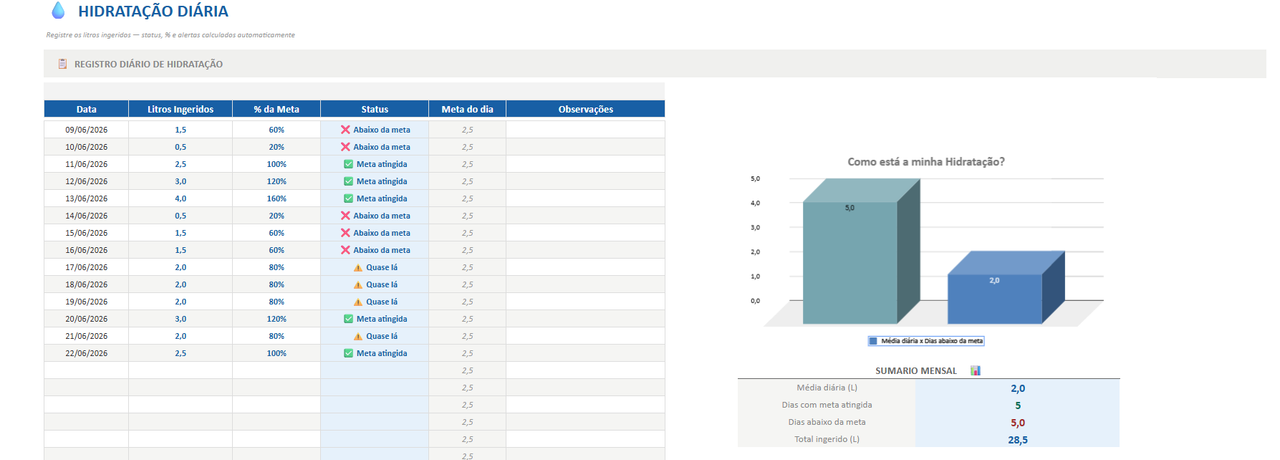1280x460 pixels.
Task: Select the HIDRATAÇÃO DIÁRIA title text
Action: (x=153, y=12)
